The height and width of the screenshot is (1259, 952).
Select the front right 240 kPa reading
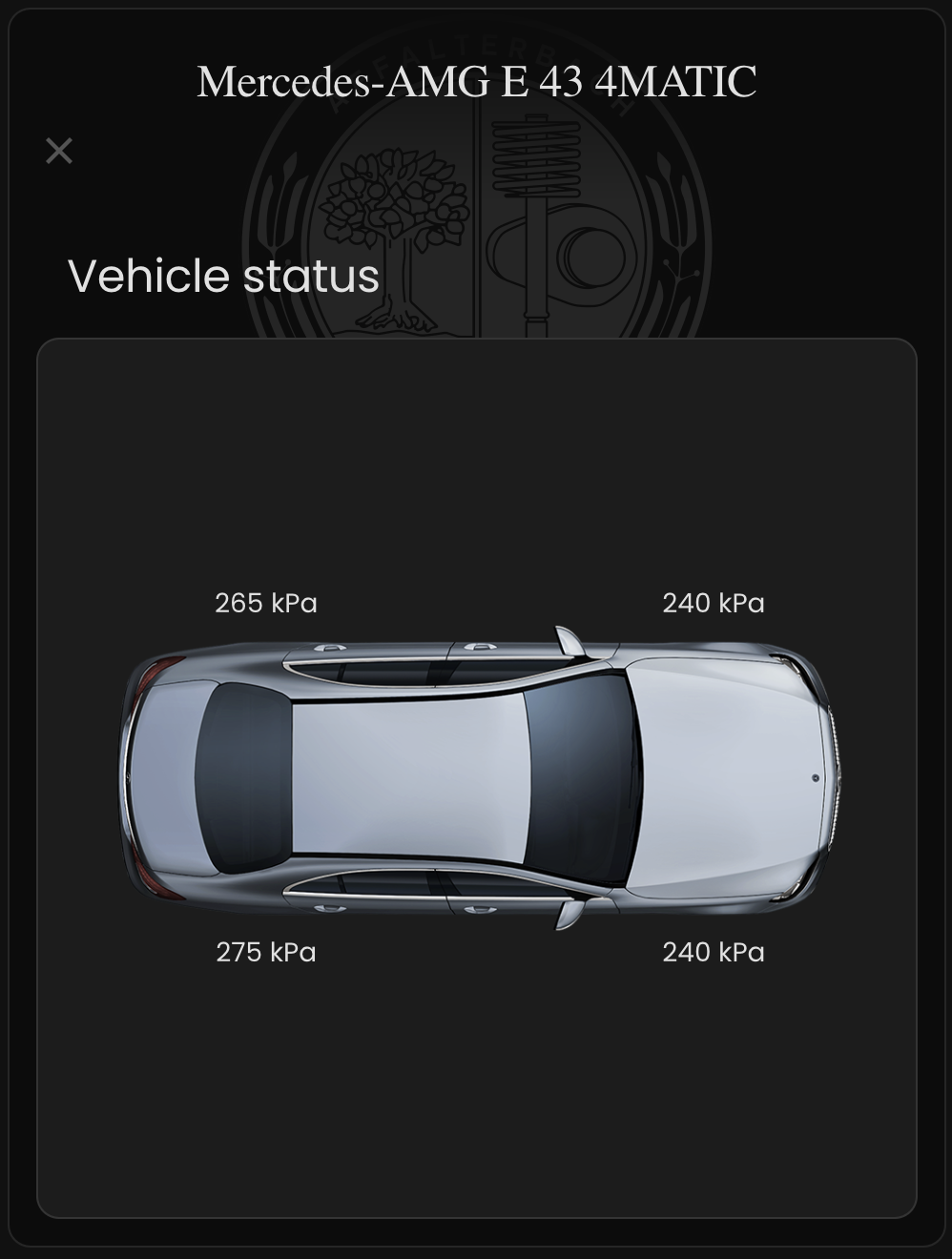714,952
